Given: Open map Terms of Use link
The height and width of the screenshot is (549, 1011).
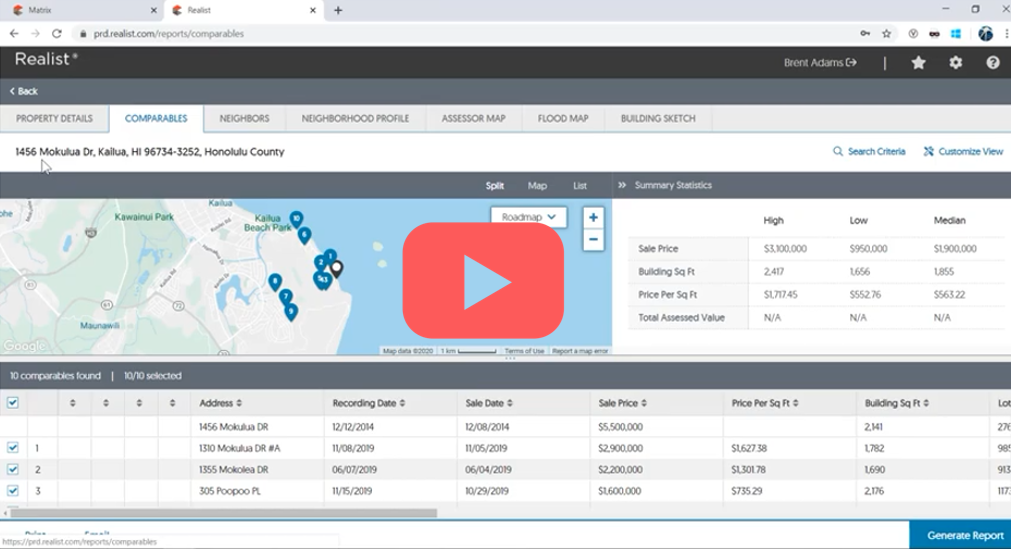Looking at the screenshot, I should (524, 351).
